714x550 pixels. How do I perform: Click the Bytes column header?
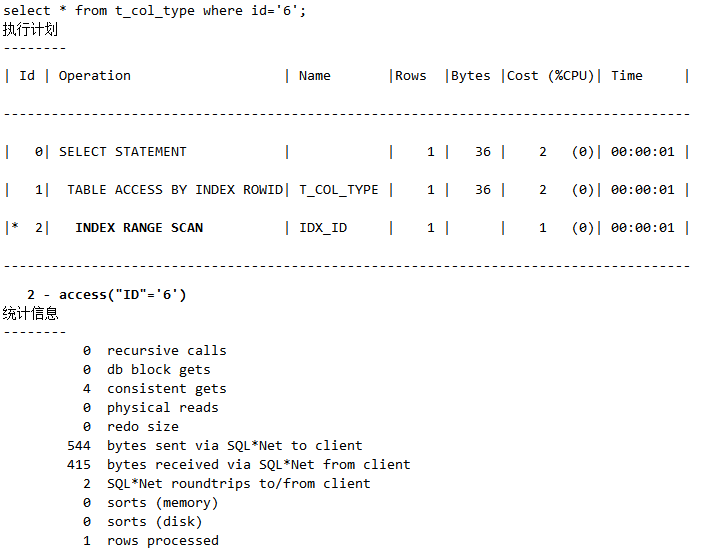click(x=471, y=76)
